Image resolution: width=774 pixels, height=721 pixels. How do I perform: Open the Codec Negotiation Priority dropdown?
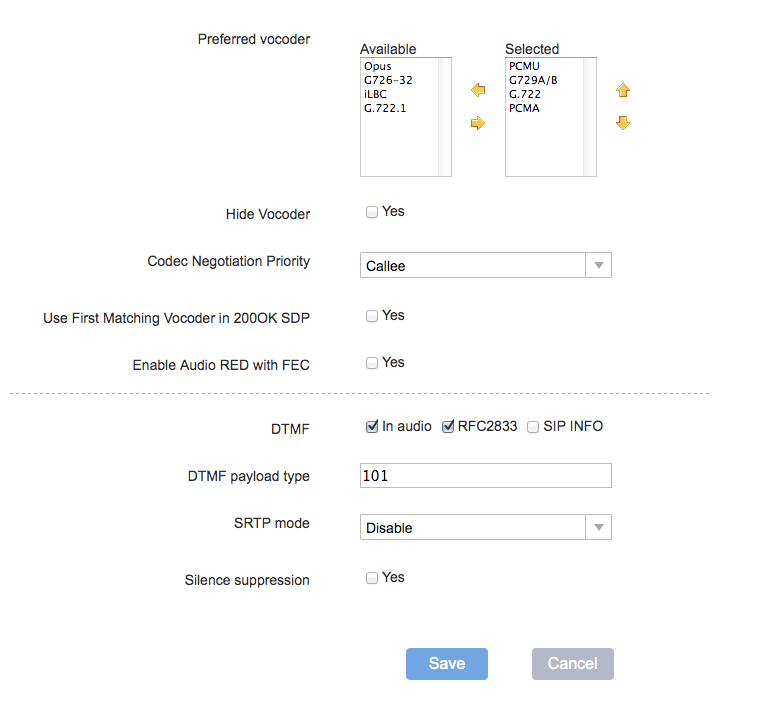[x=486, y=266]
